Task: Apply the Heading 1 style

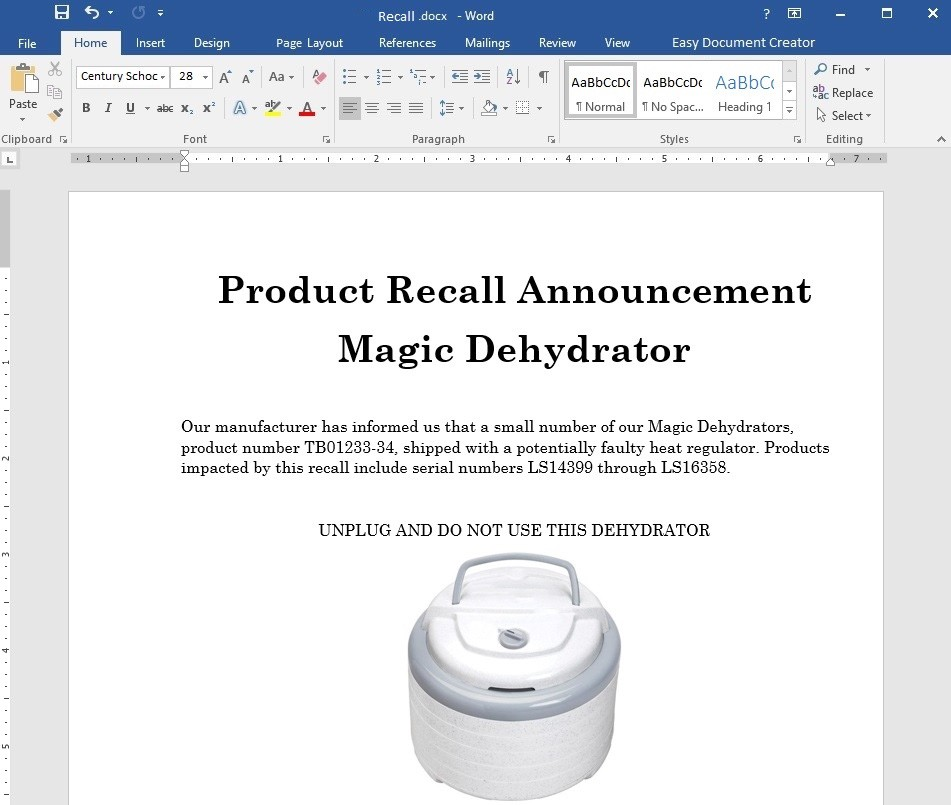Action: [745, 91]
